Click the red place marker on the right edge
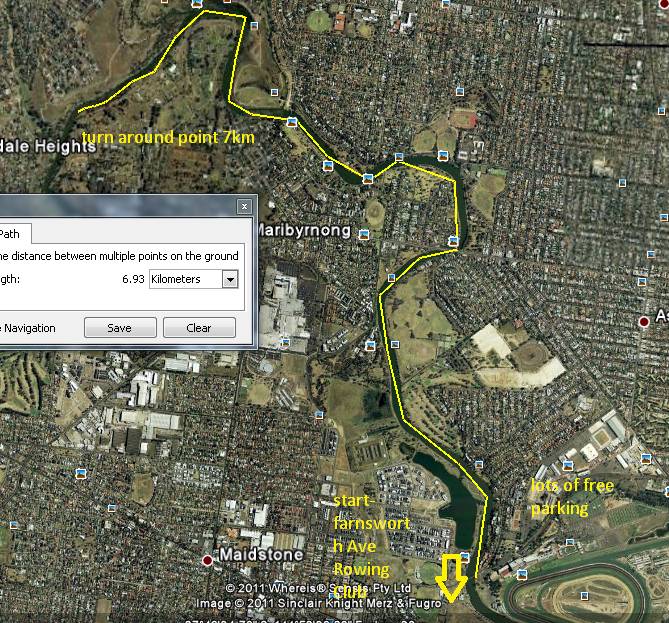 645,321
